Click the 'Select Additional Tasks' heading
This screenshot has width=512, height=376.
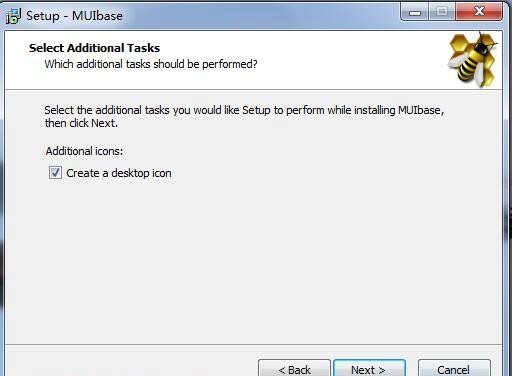tap(95, 48)
